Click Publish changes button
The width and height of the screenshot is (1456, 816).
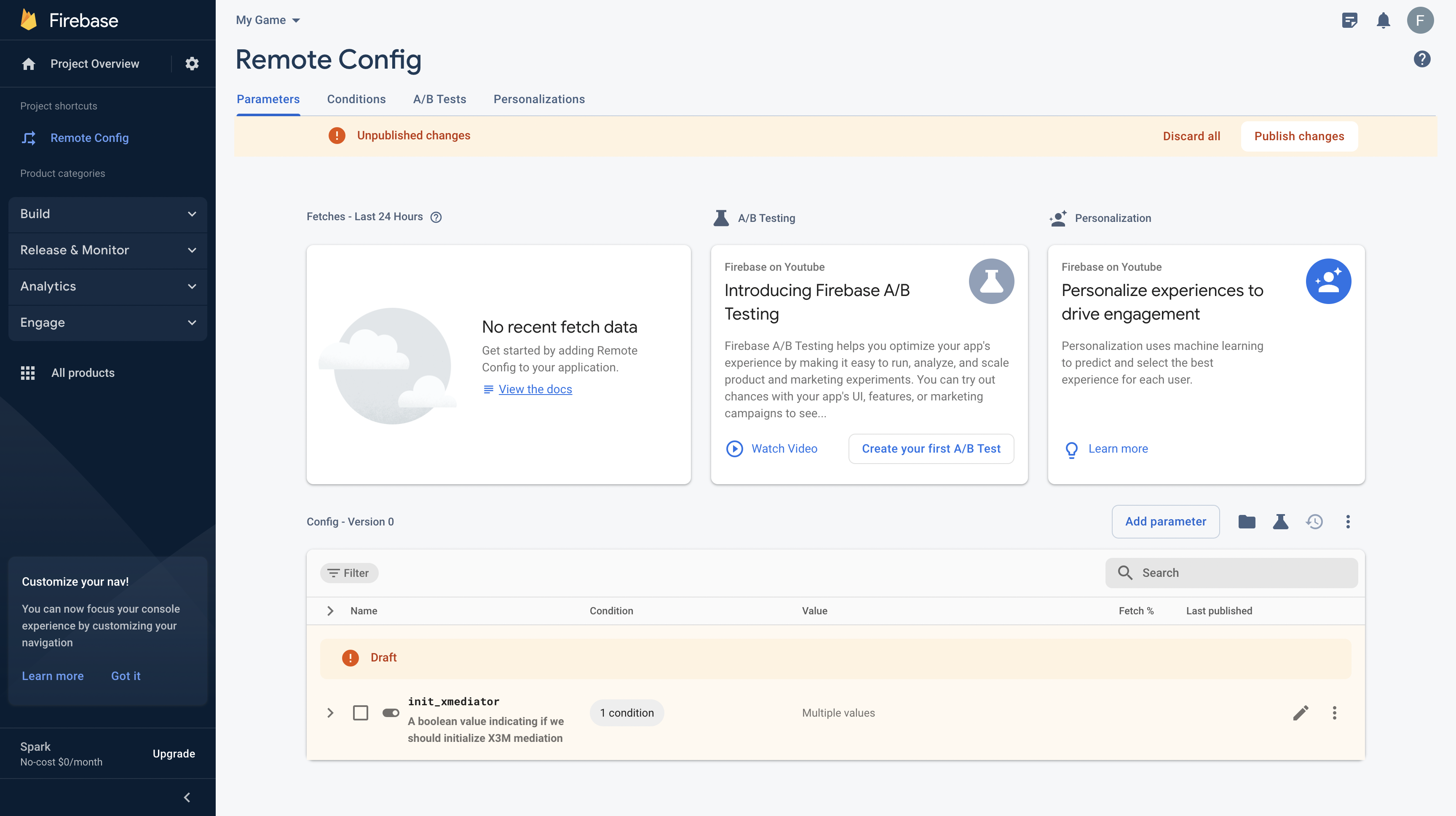1299,136
